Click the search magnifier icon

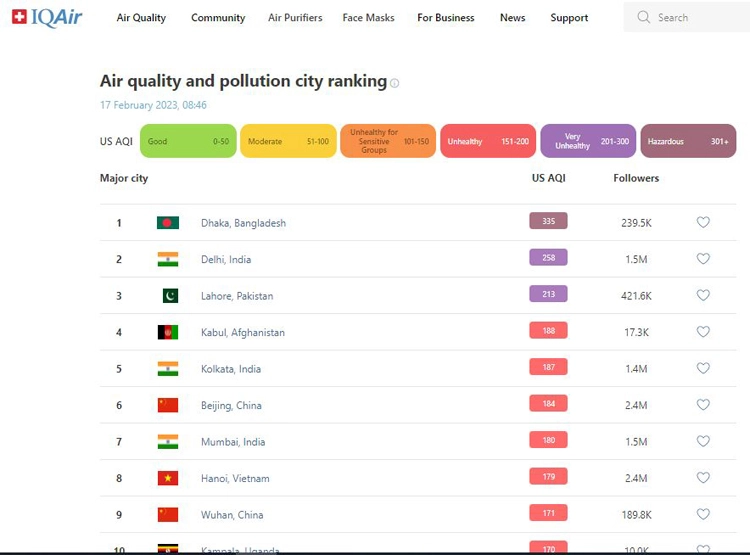[643, 17]
